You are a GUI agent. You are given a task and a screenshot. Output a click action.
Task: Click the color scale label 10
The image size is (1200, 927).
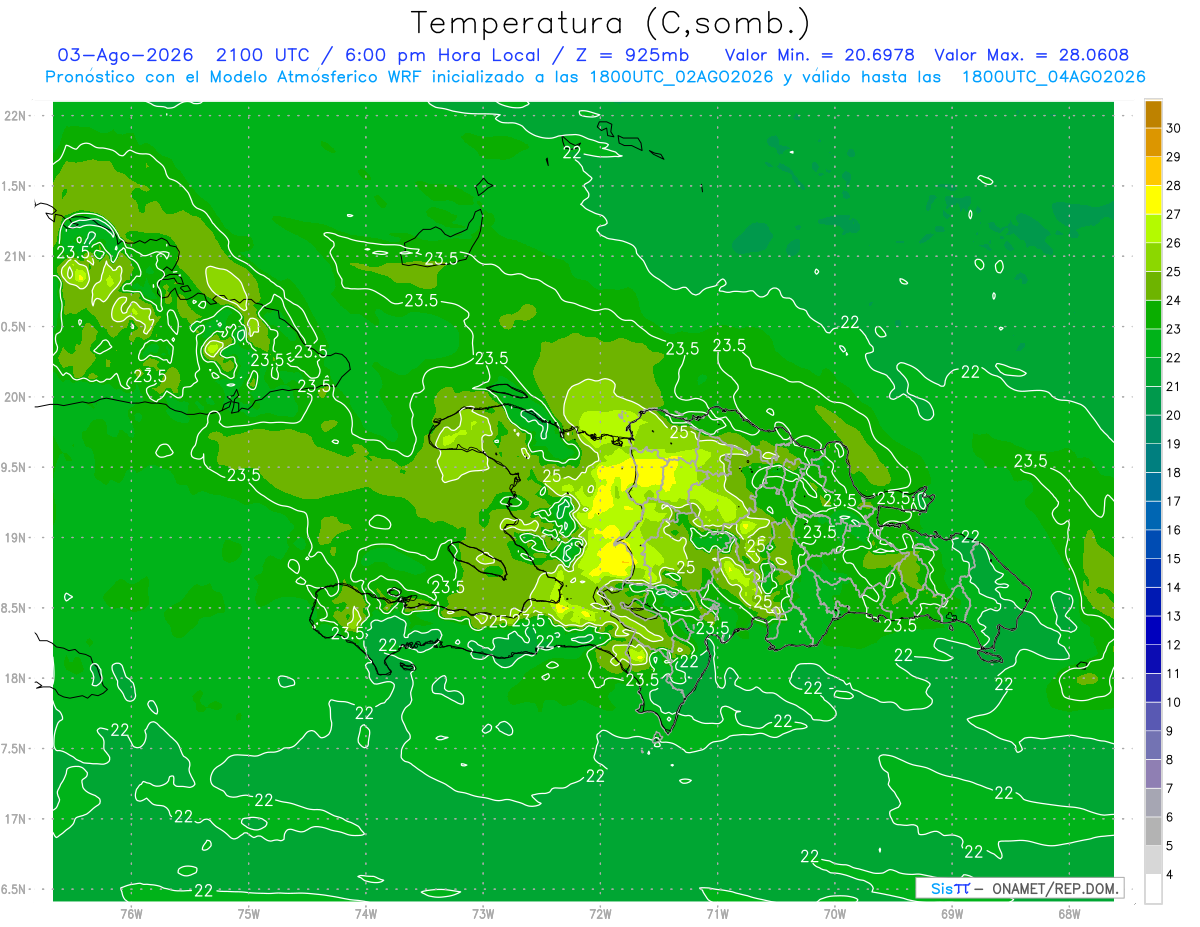pyautogui.click(x=1174, y=702)
